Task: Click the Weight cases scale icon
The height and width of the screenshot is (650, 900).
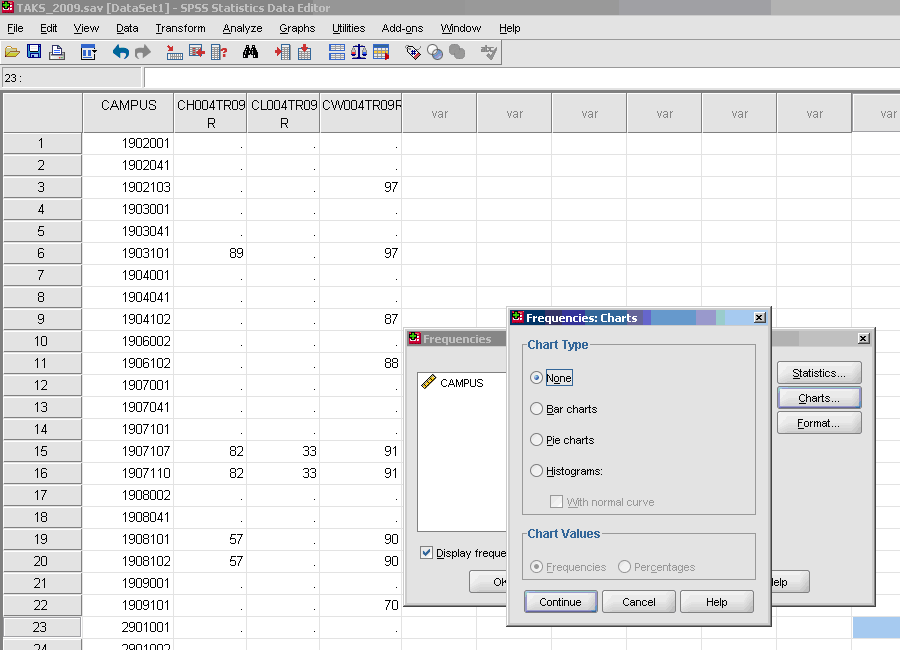Action: pos(359,52)
